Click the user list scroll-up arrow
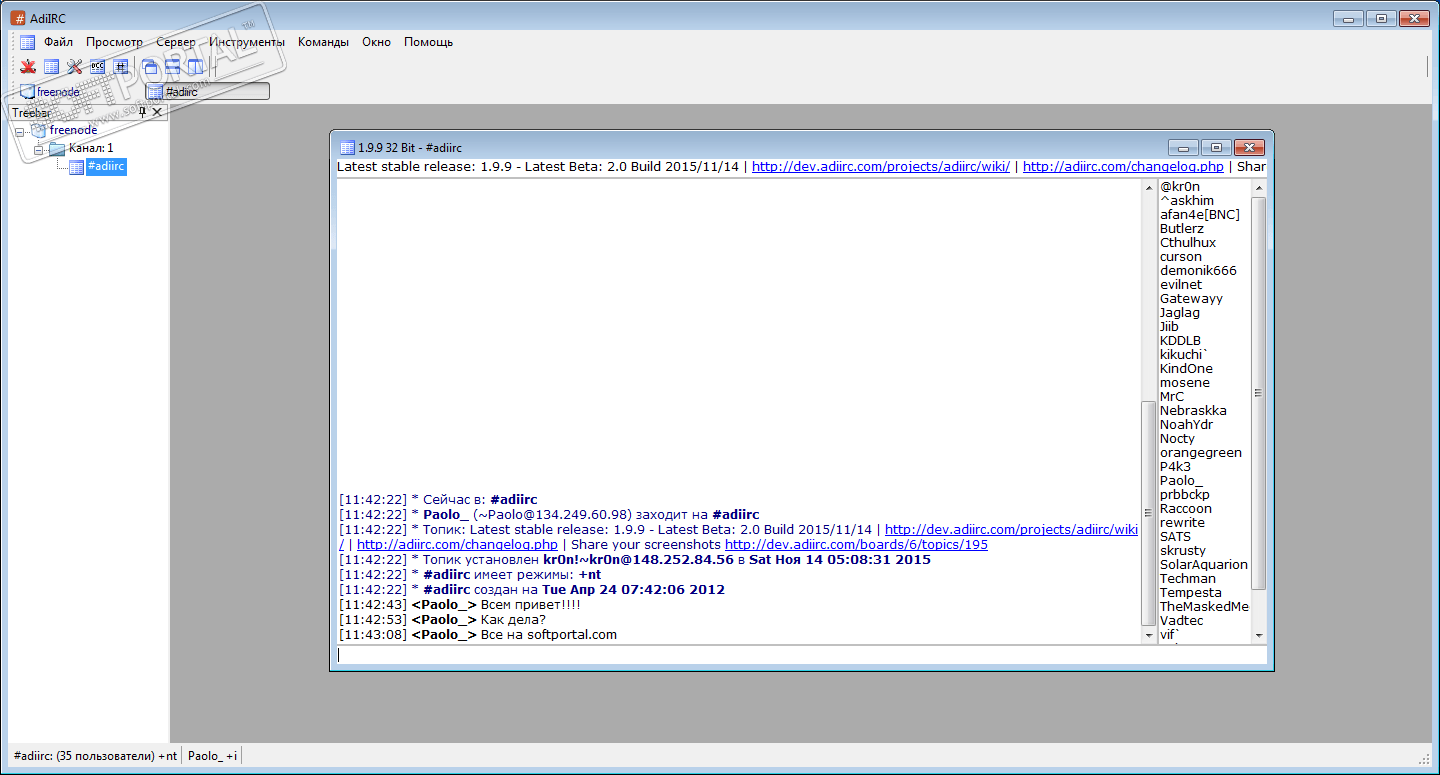This screenshot has width=1440, height=775. [1259, 187]
